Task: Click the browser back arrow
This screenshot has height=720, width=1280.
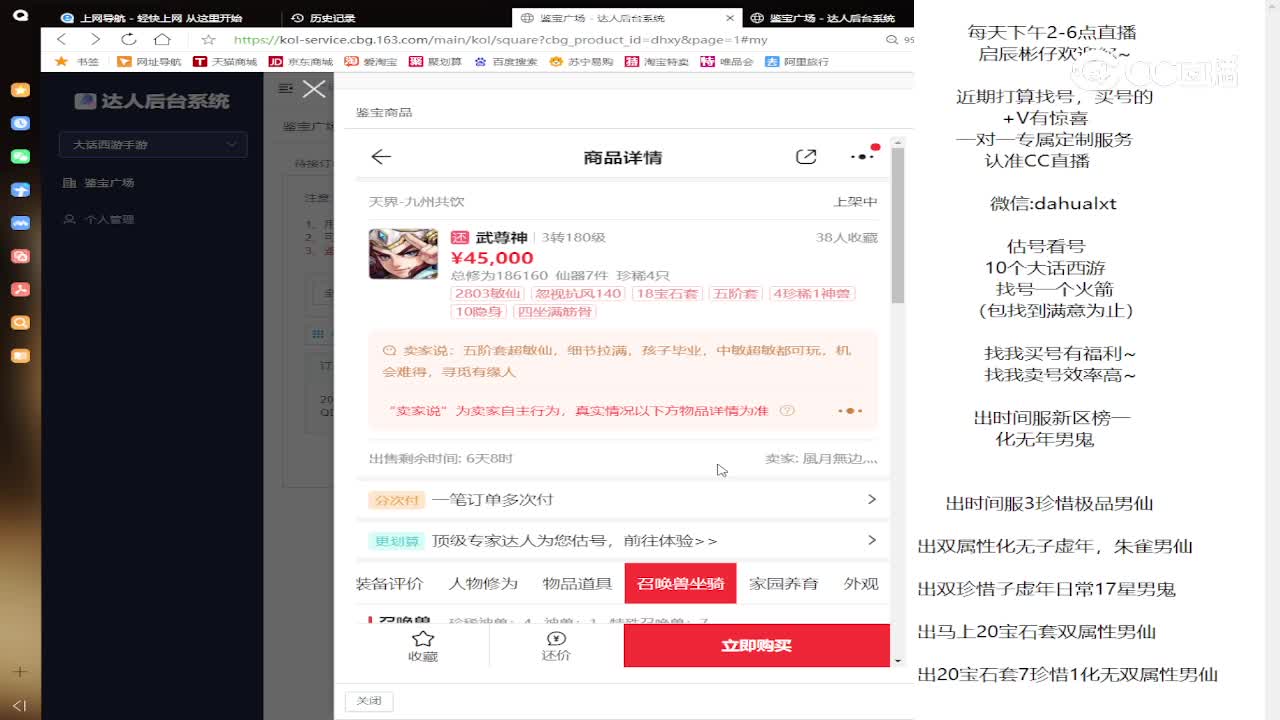Action: [x=62, y=39]
